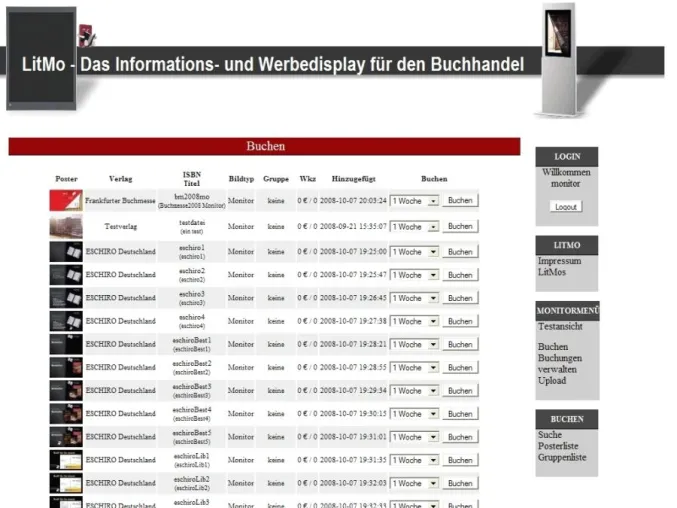Open the Impressum link
The image size is (677, 508).
click(x=560, y=261)
